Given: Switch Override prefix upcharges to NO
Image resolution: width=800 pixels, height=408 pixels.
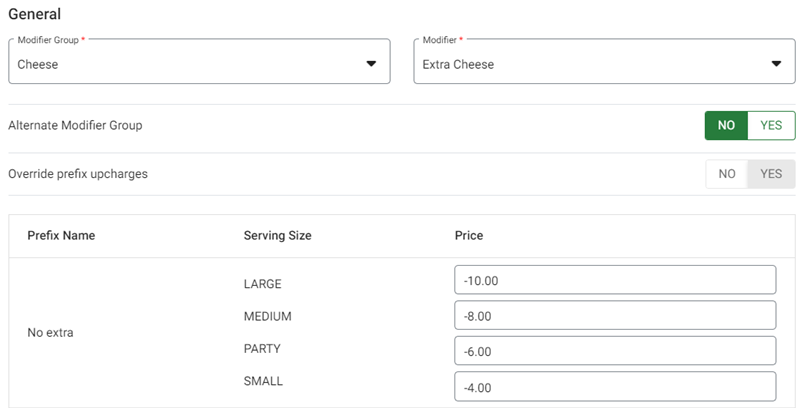Looking at the screenshot, I should (727, 174).
